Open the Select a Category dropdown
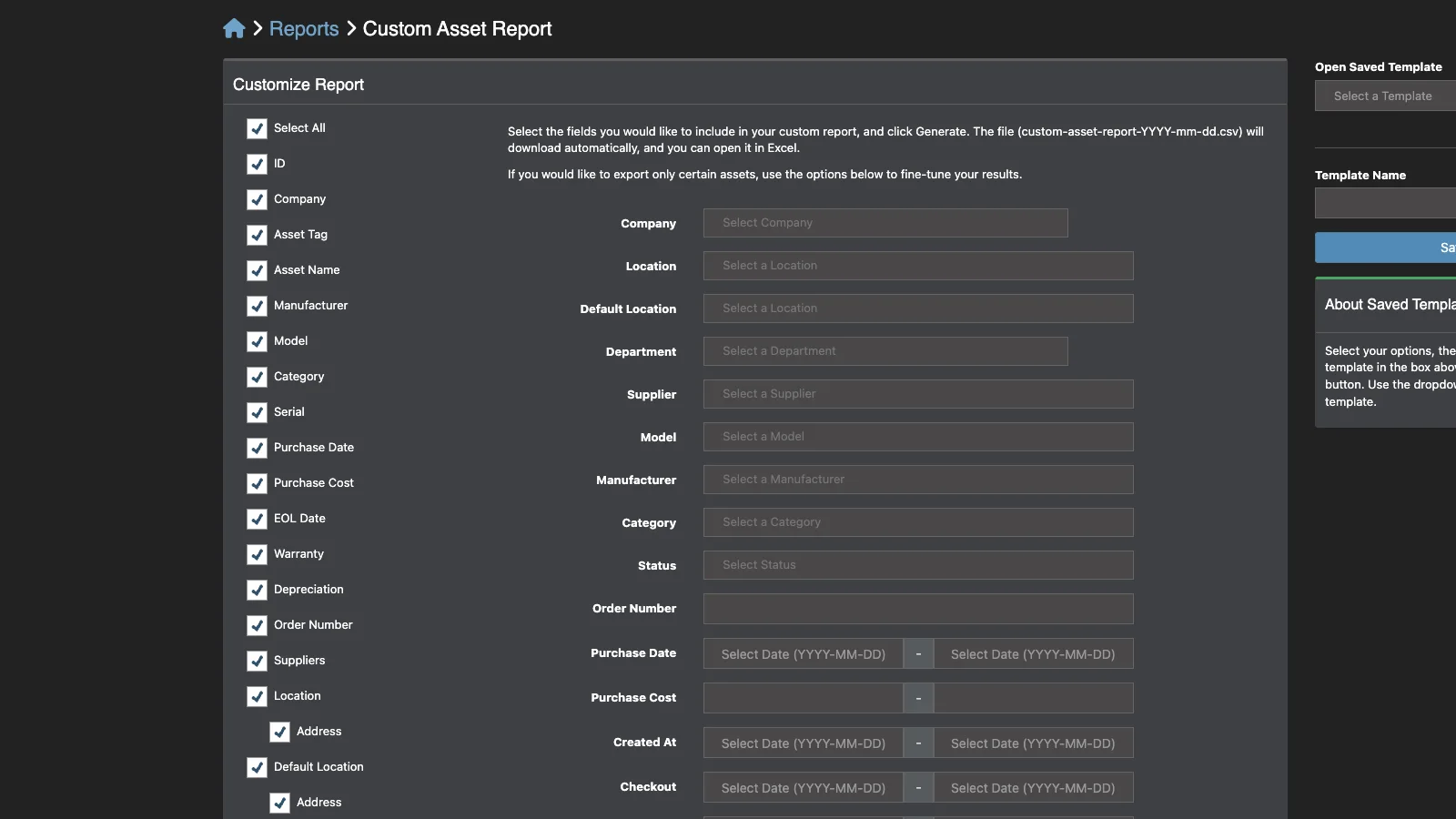 tap(918, 522)
